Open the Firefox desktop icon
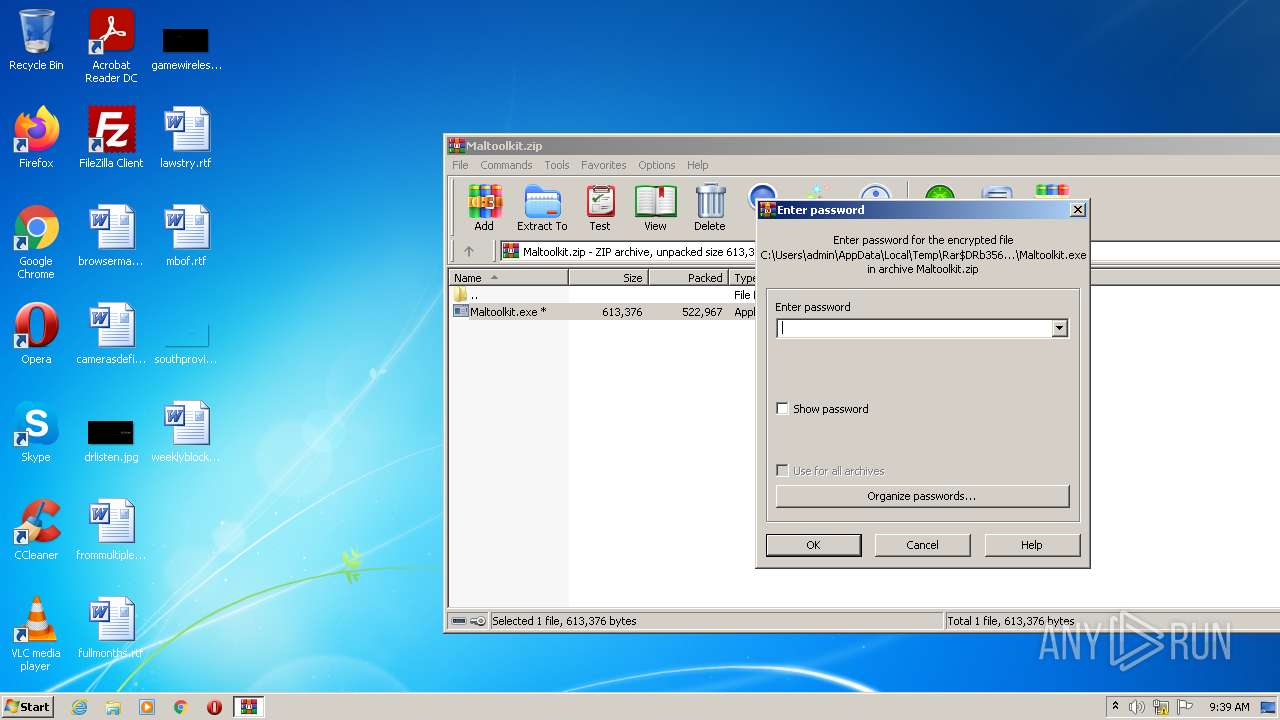 point(36,138)
